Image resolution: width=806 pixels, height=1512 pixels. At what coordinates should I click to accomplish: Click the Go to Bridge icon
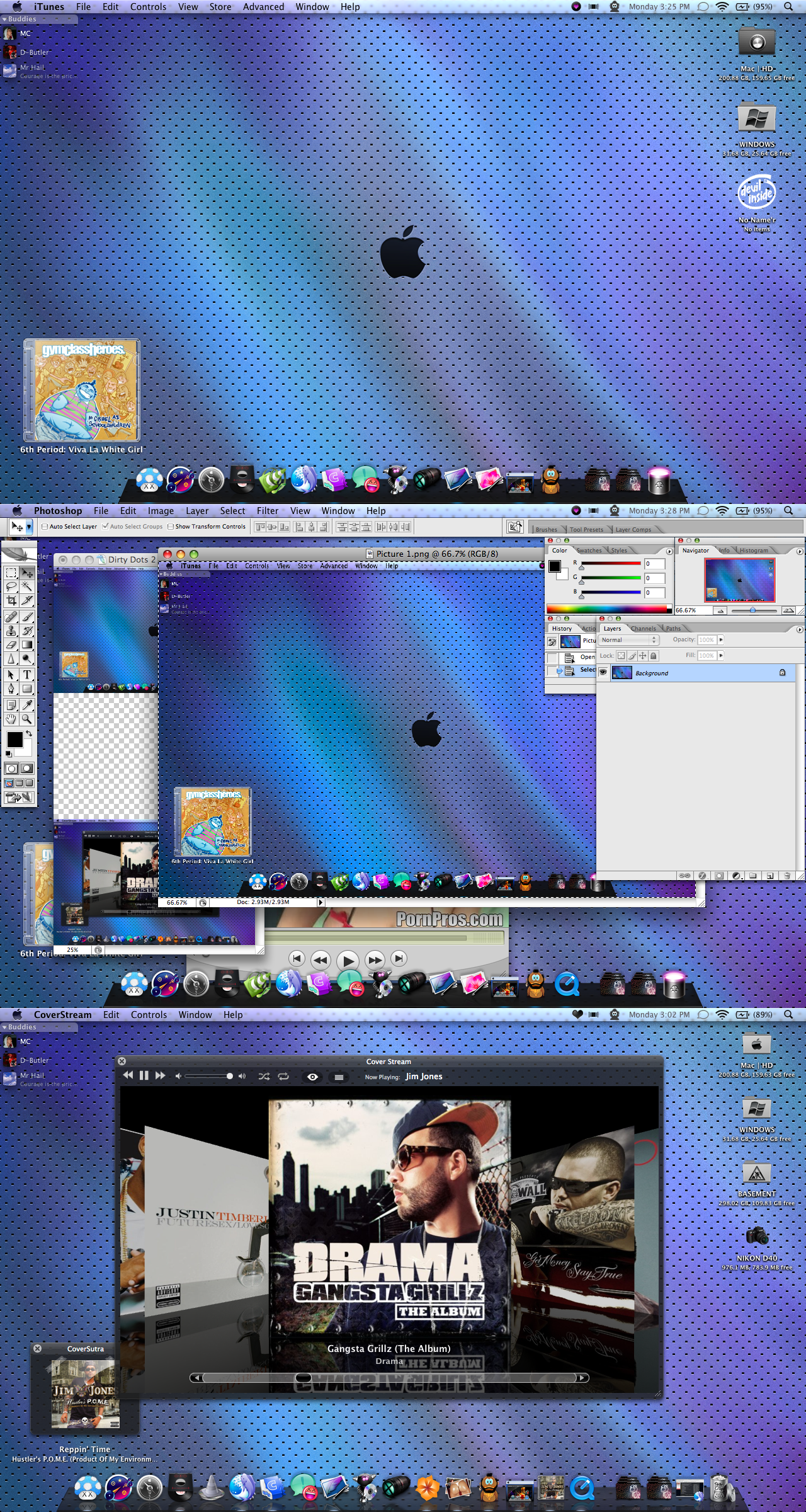point(514,527)
